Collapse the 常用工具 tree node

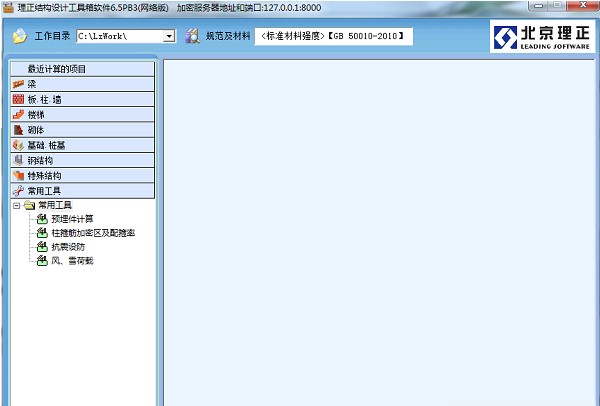pyautogui.click(x=16, y=206)
